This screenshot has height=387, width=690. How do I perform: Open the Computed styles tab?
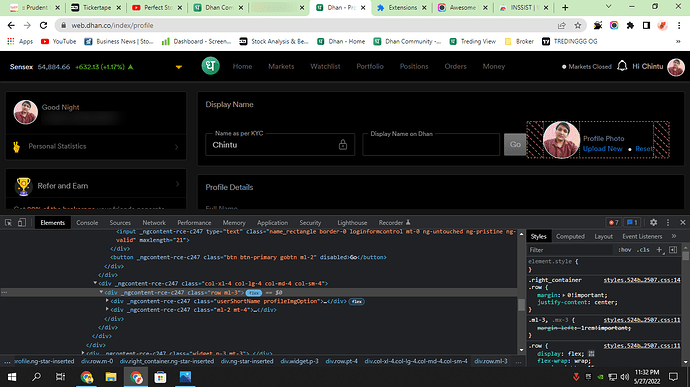coord(570,236)
